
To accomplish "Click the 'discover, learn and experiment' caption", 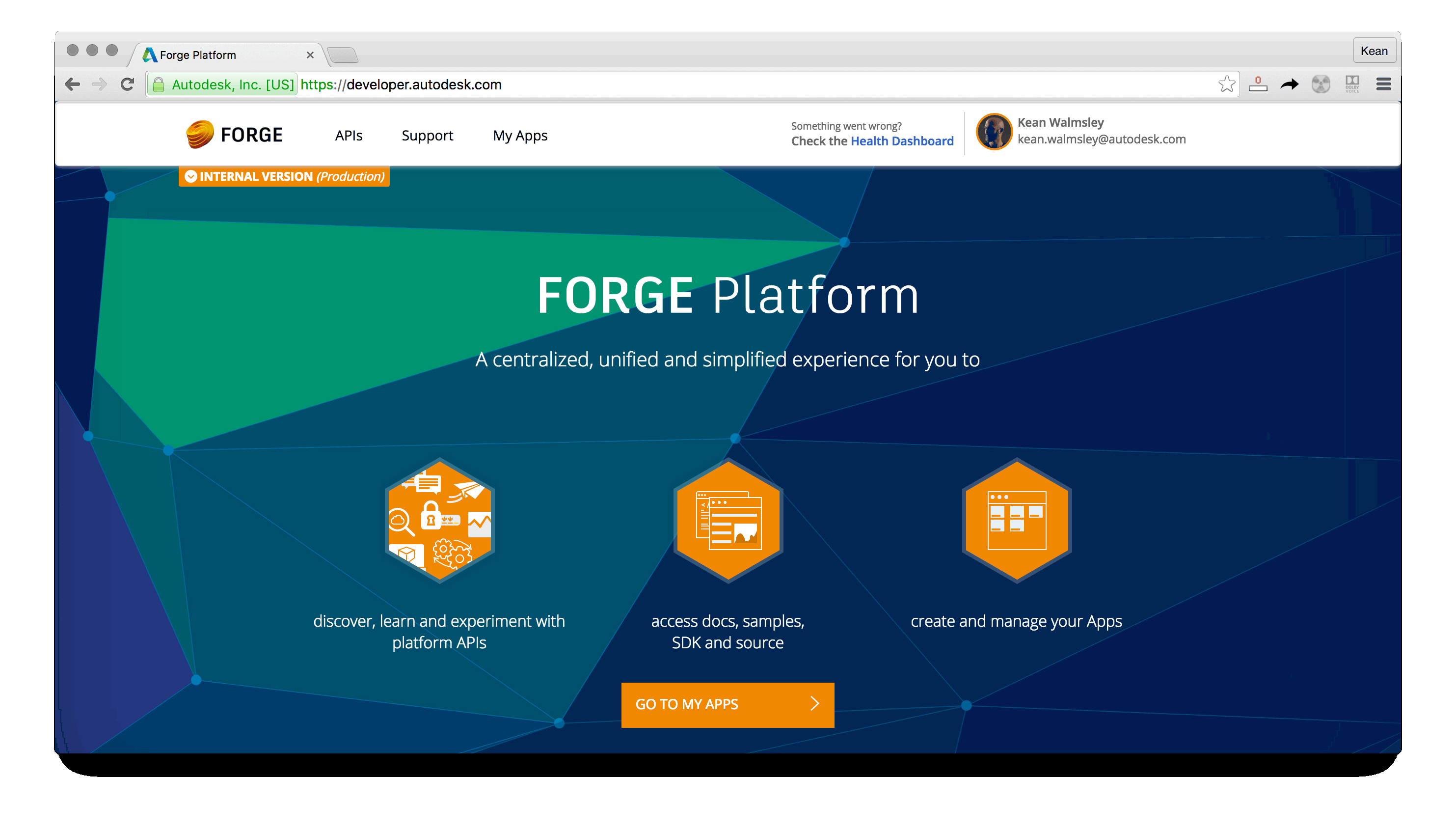I will 439,632.
